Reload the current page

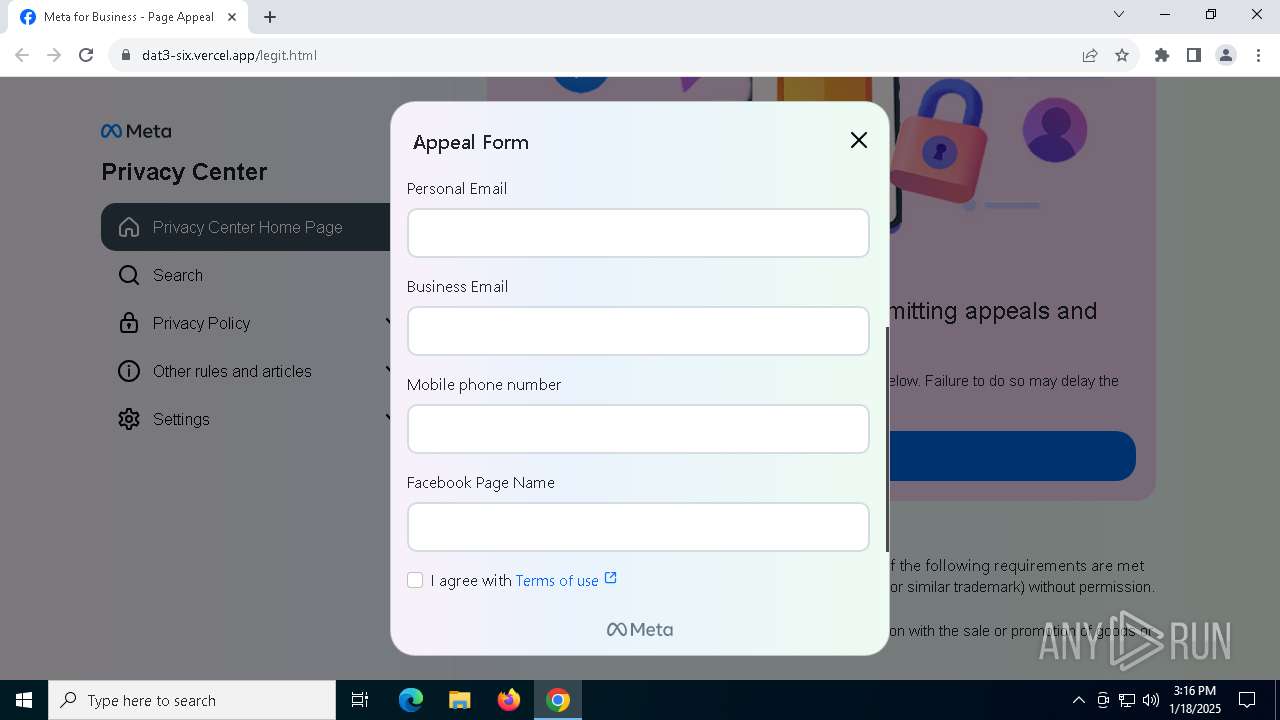86,55
